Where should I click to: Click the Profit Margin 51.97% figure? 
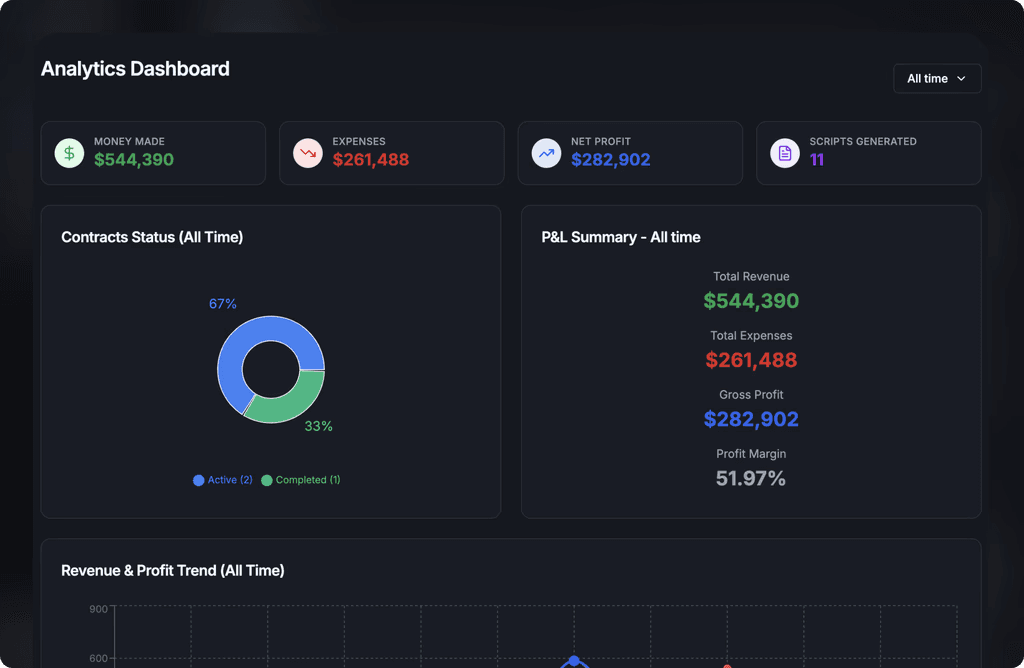pyautogui.click(x=751, y=479)
